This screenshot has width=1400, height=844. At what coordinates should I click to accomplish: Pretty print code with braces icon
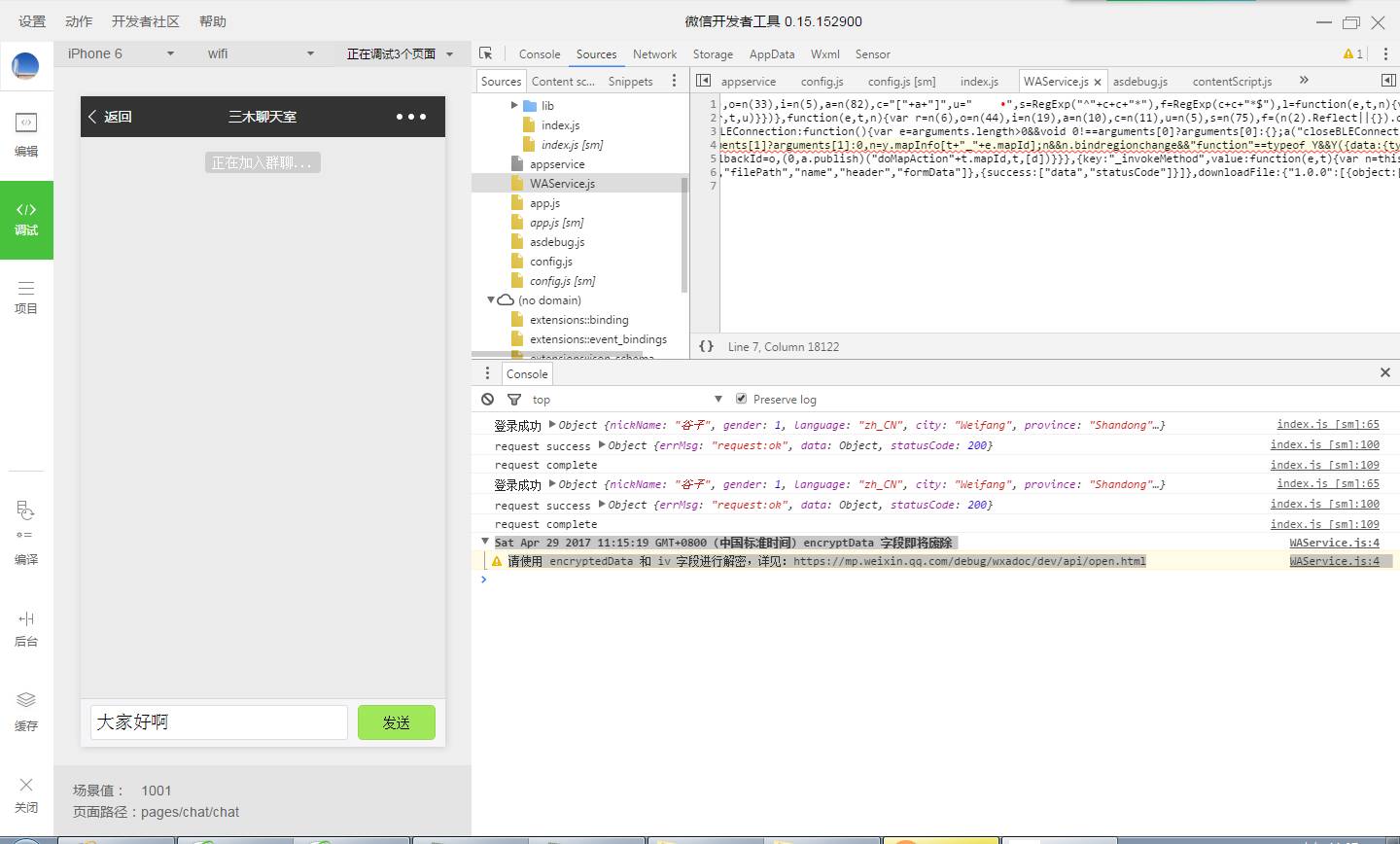click(x=707, y=346)
